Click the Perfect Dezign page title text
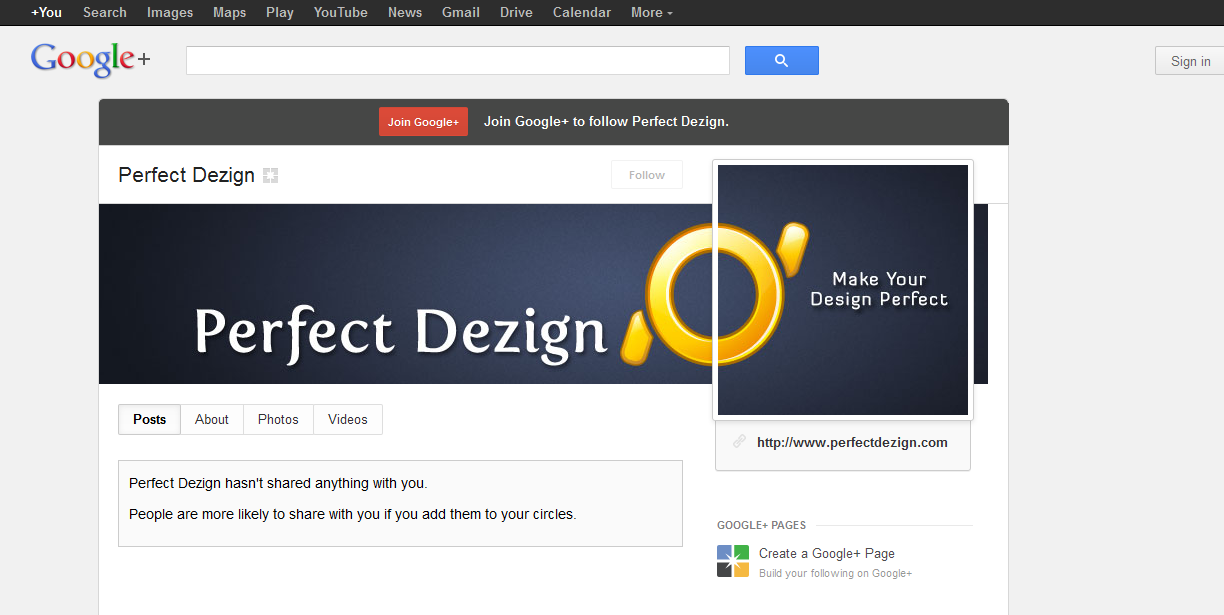1224x615 pixels. pyautogui.click(x=187, y=175)
